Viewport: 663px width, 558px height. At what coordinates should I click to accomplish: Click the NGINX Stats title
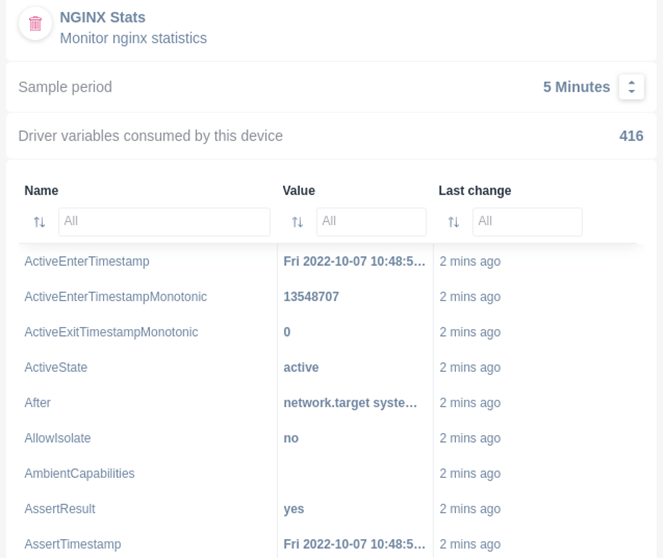coord(102,17)
